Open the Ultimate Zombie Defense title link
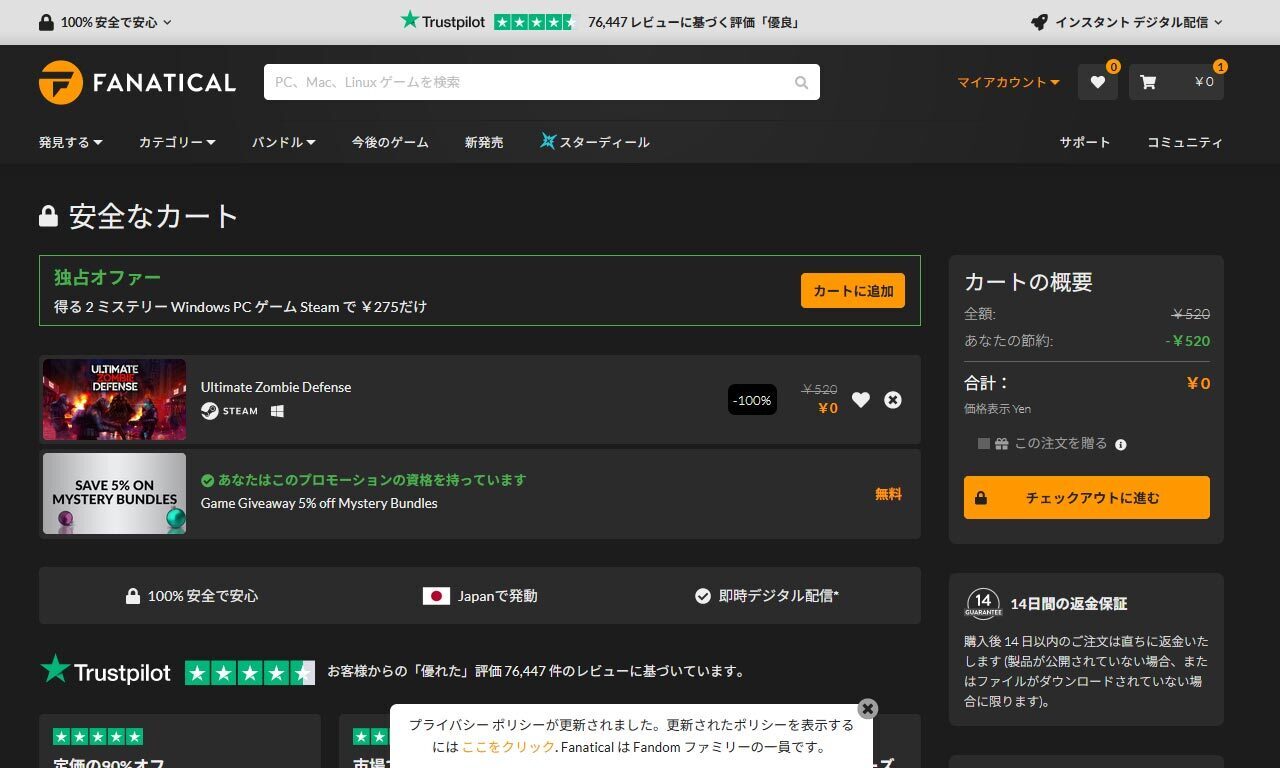Image resolution: width=1280 pixels, height=768 pixels. click(x=276, y=387)
